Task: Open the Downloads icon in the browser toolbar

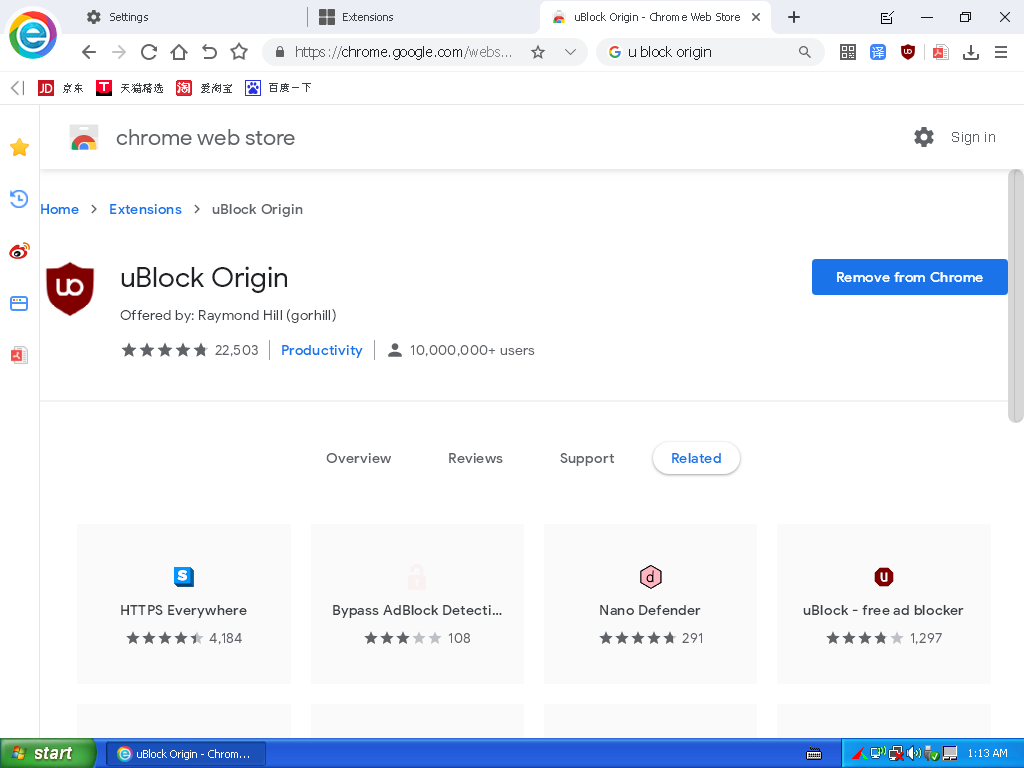Action: [970, 52]
